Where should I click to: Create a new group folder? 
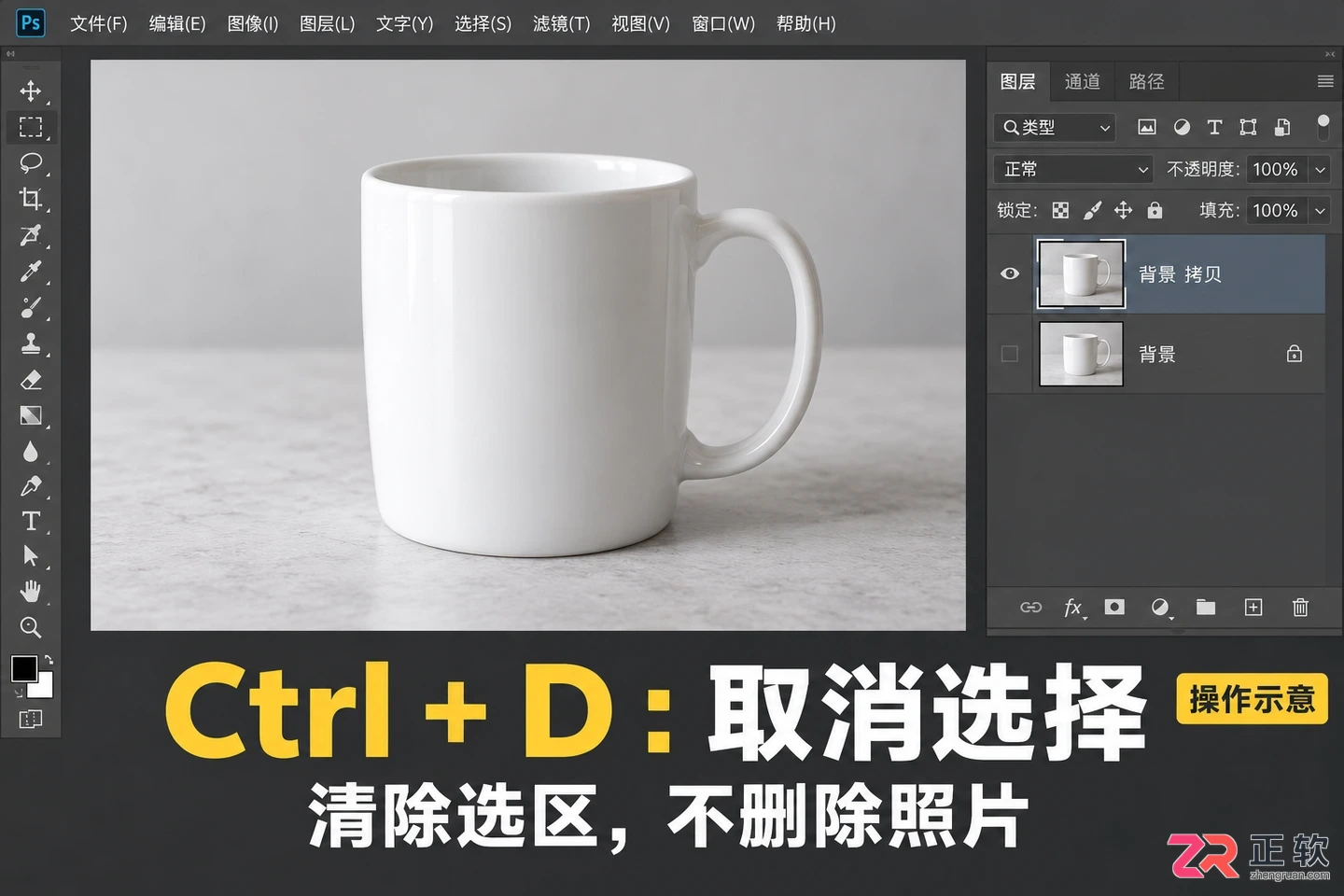[1206, 608]
